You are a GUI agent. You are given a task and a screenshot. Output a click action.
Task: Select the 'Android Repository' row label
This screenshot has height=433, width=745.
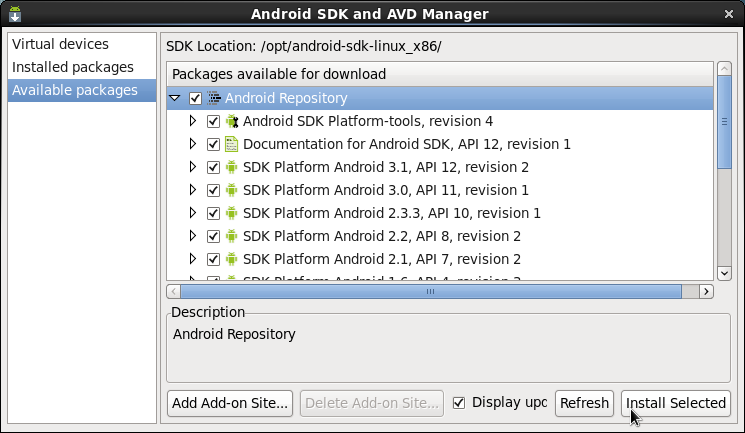tap(286, 98)
